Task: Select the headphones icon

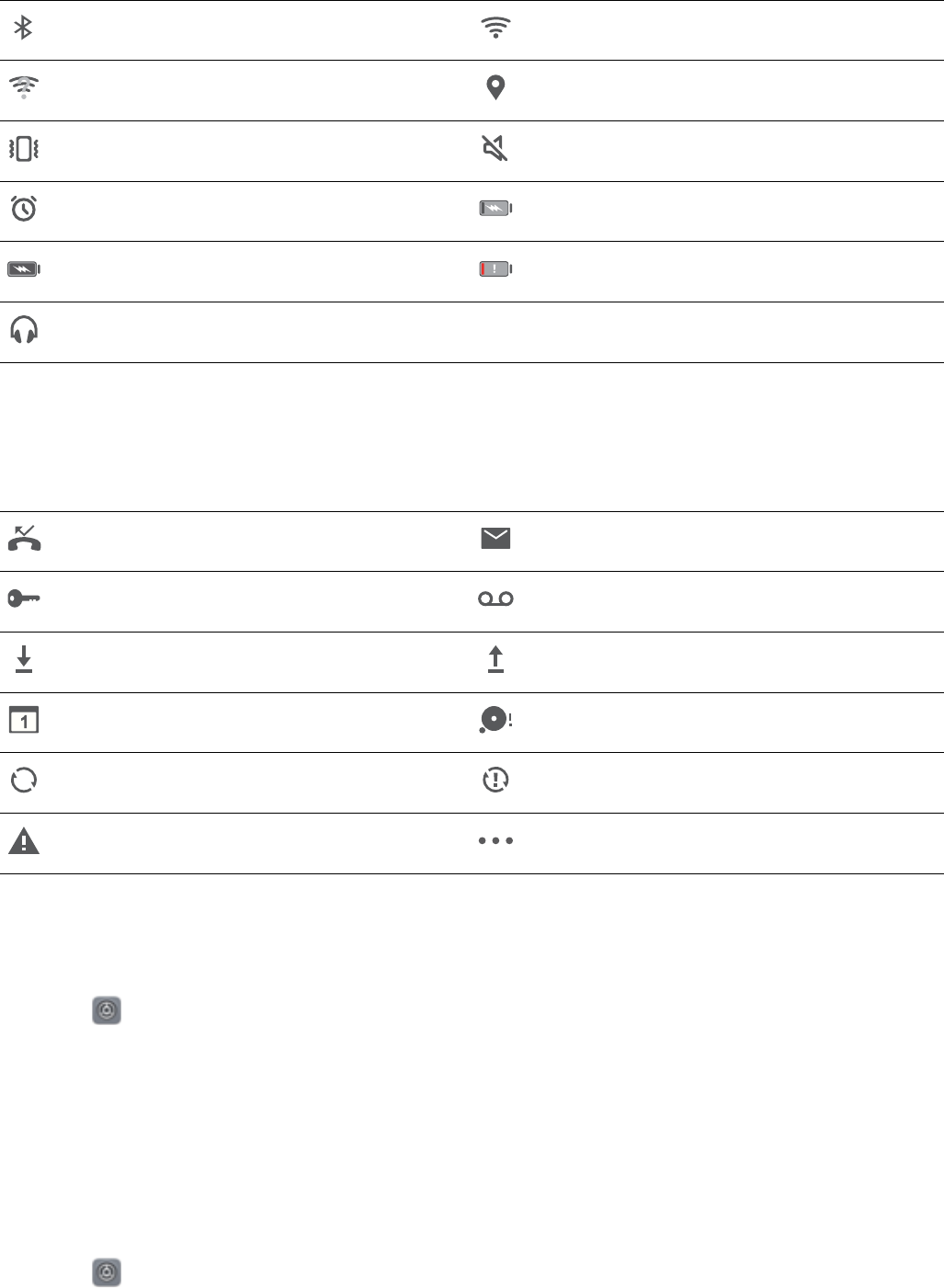Action: [x=24, y=330]
